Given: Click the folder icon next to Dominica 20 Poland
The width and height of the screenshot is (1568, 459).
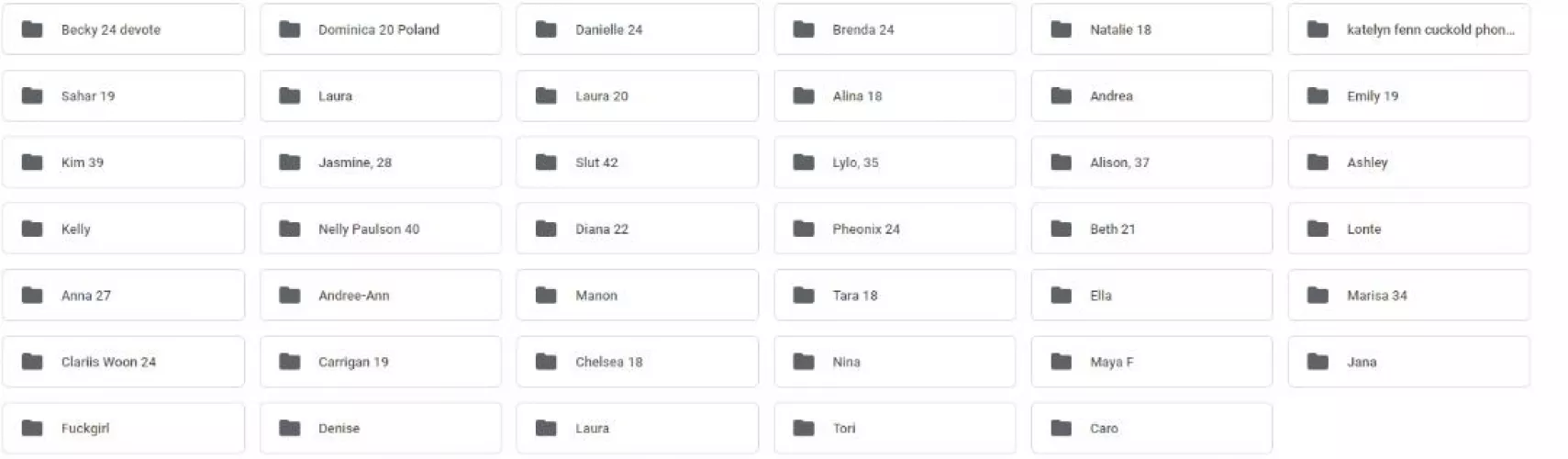Looking at the screenshot, I should pos(290,29).
